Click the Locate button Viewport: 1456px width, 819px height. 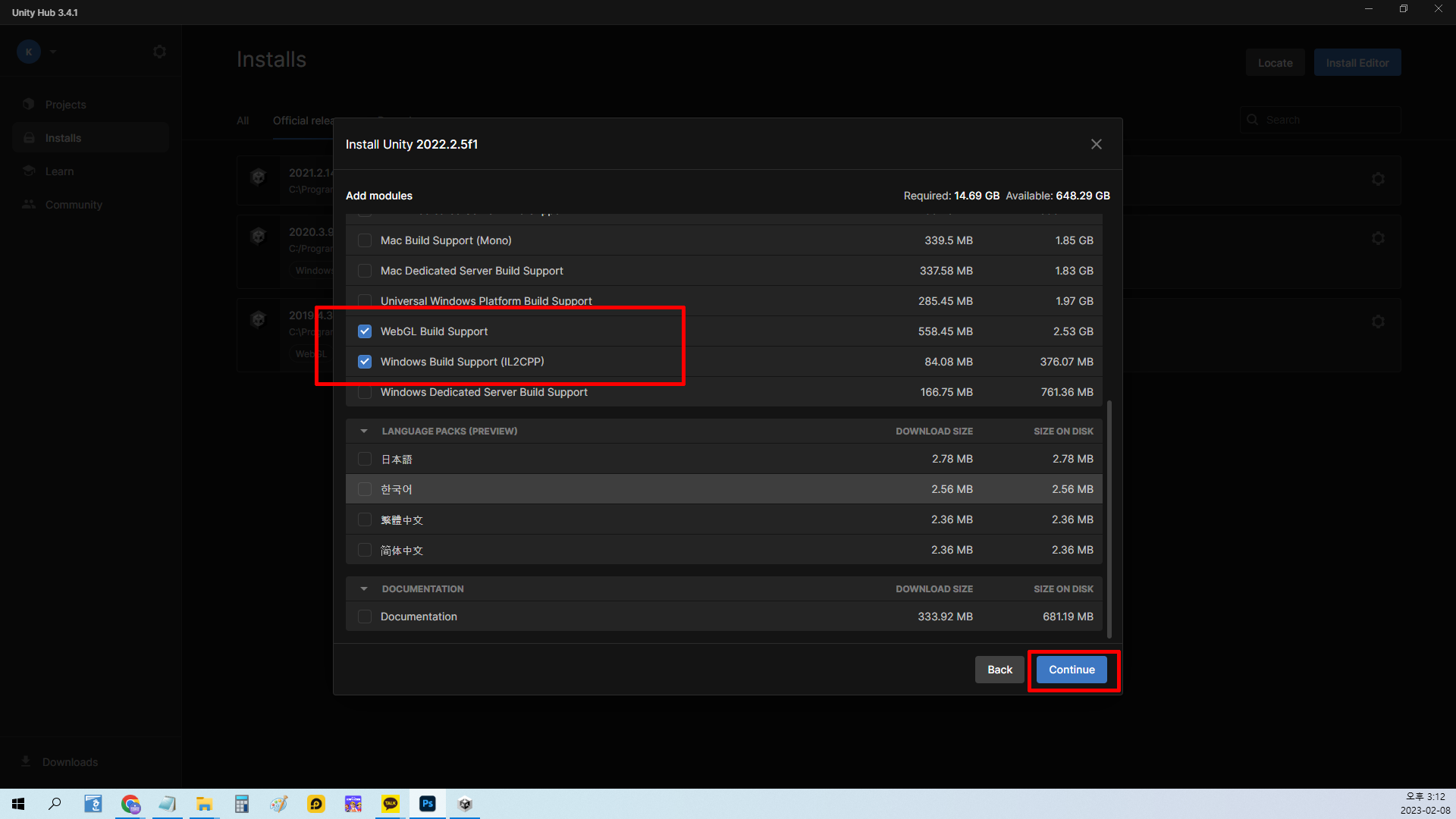tap(1275, 63)
